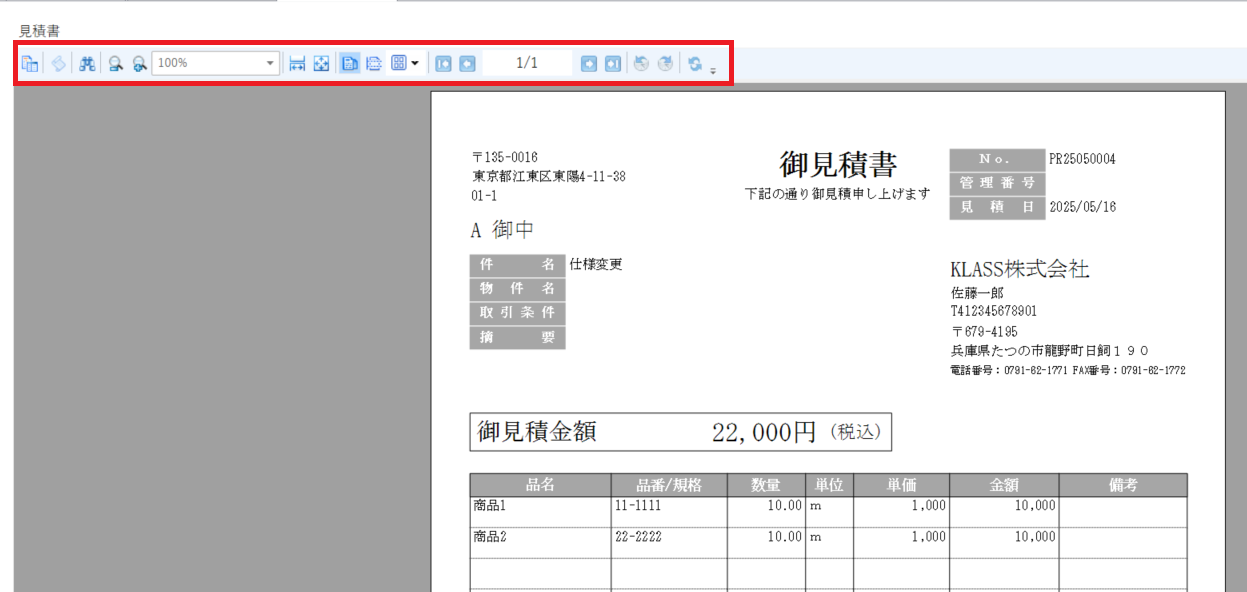
Task: Fit page width using the width icon
Action: [297, 63]
